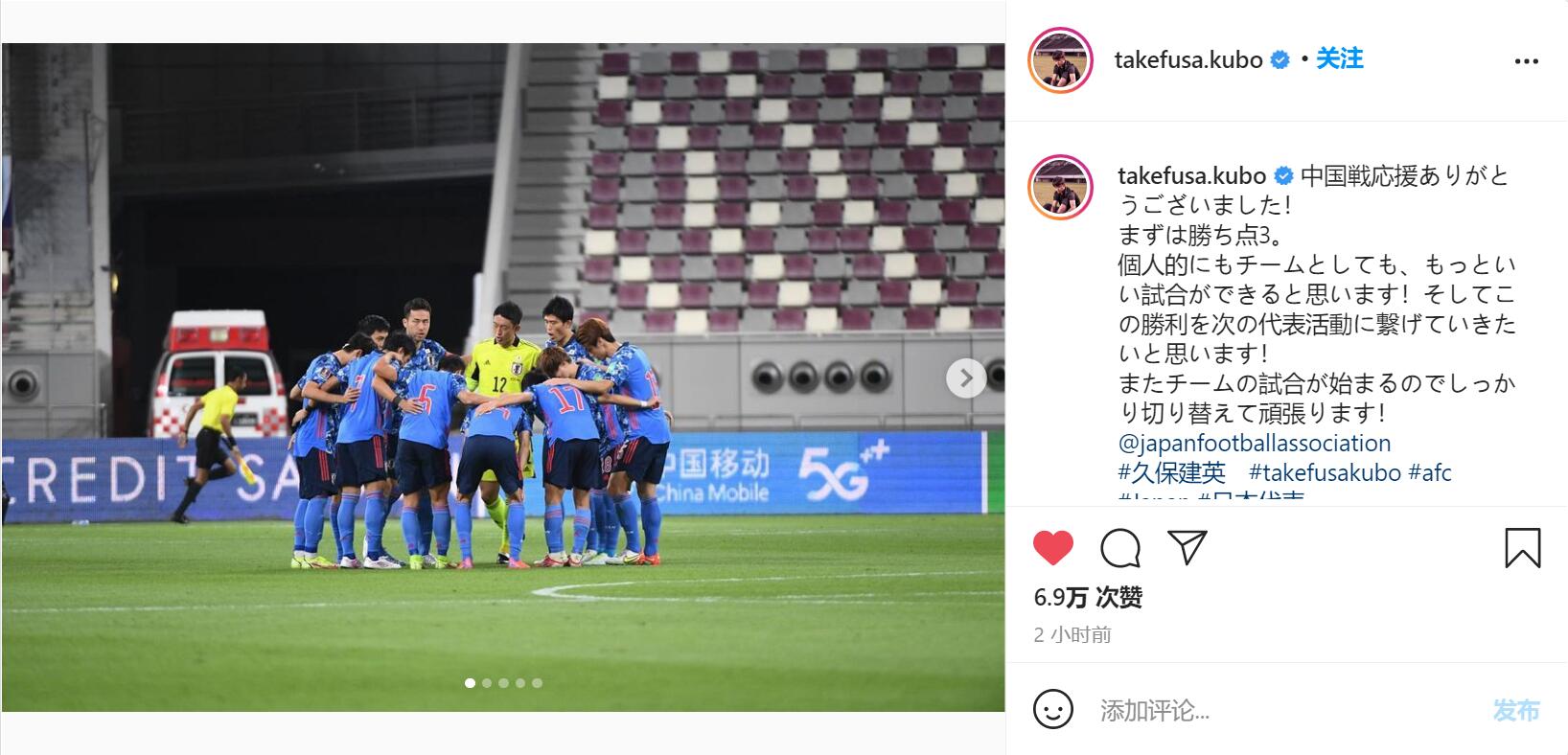Open the #afc hashtag
The height and width of the screenshot is (755, 1568).
click(1430, 472)
